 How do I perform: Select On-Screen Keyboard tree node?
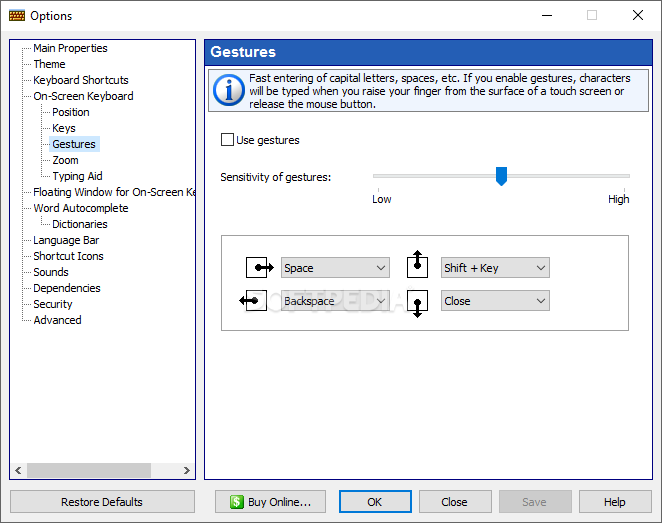(83, 96)
